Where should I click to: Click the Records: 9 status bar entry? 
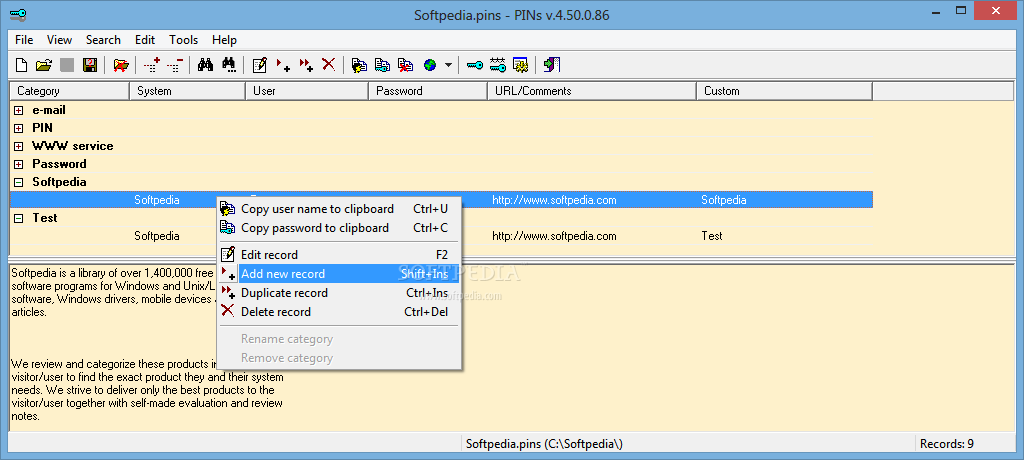point(947,444)
